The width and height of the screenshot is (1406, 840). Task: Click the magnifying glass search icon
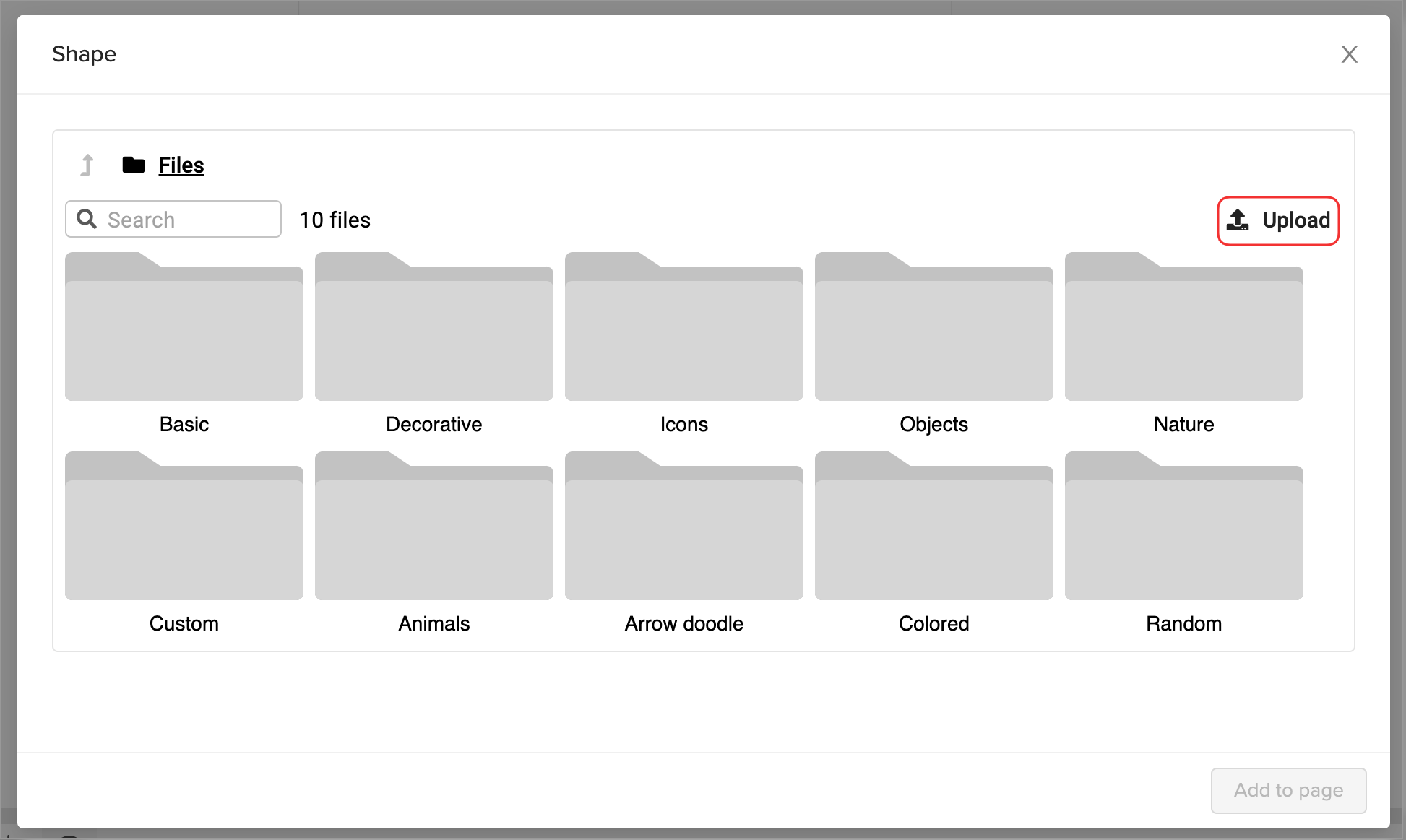click(87, 219)
